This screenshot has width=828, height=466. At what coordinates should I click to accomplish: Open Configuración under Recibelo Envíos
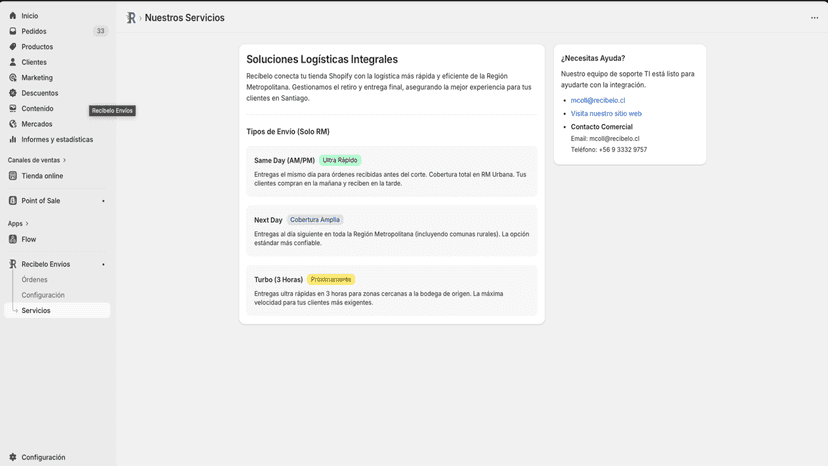click(43, 295)
